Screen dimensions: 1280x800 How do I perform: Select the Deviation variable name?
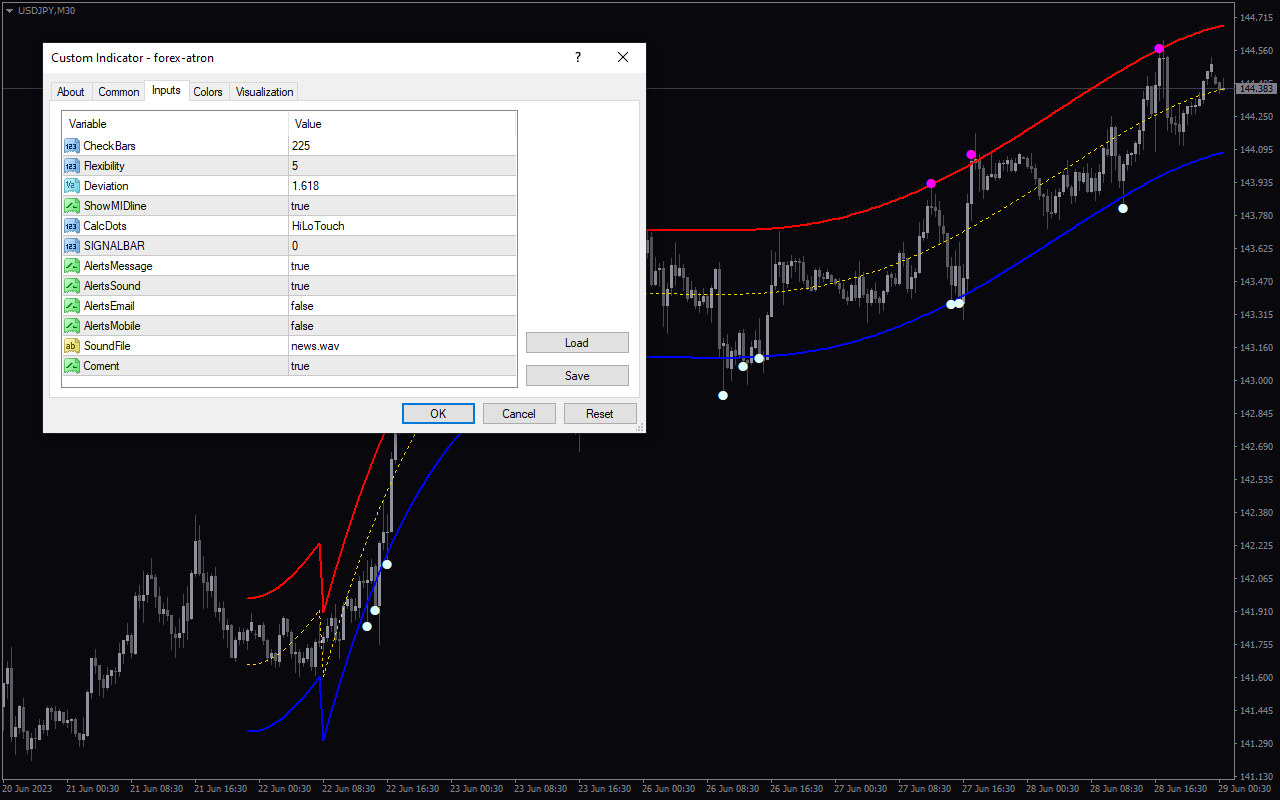click(106, 186)
